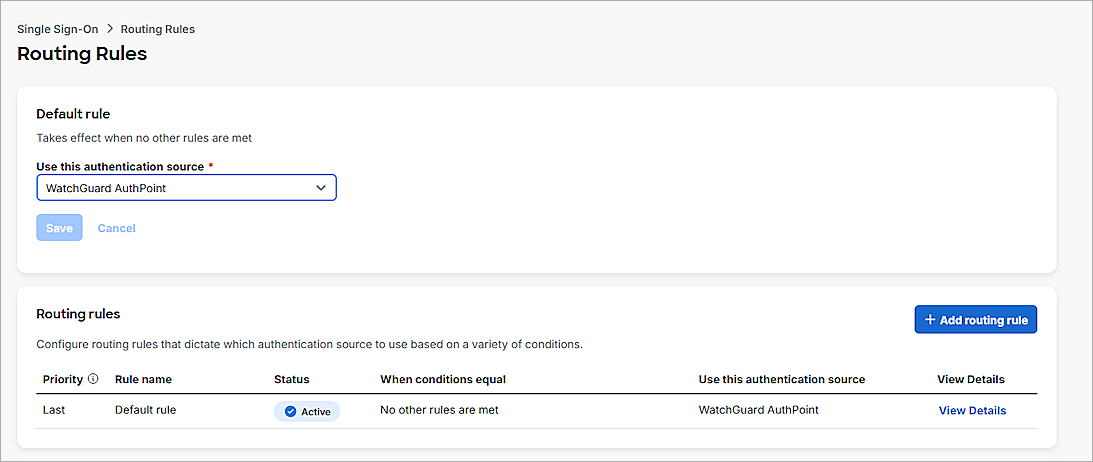The height and width of the screenshot is (462, 1093).
Task: Click the No other rules are met cell
Action: pyautogui.click(x=439, y=410)
